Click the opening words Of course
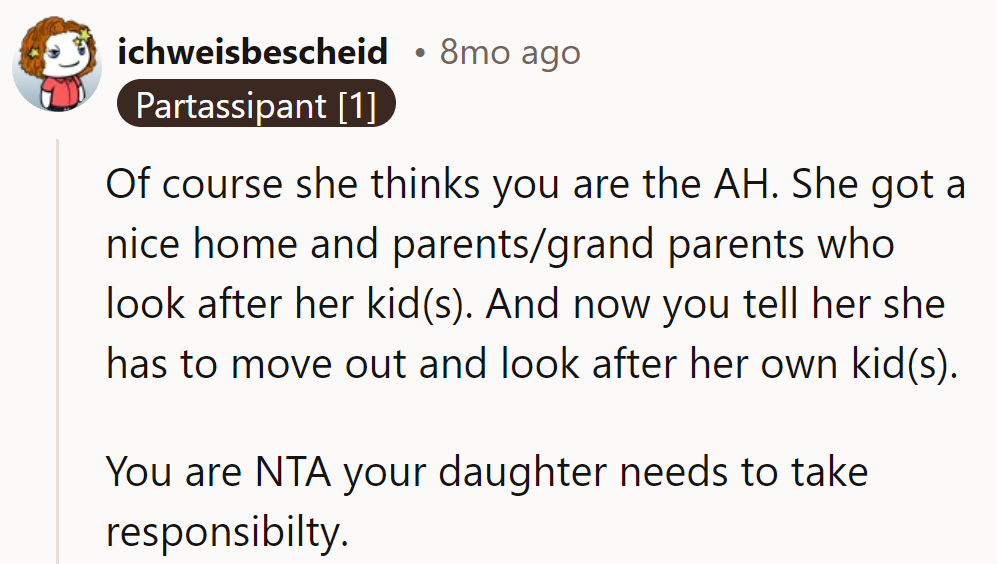Image resolution: width=997 pixels, height=564 pixels. coord(194,184)
